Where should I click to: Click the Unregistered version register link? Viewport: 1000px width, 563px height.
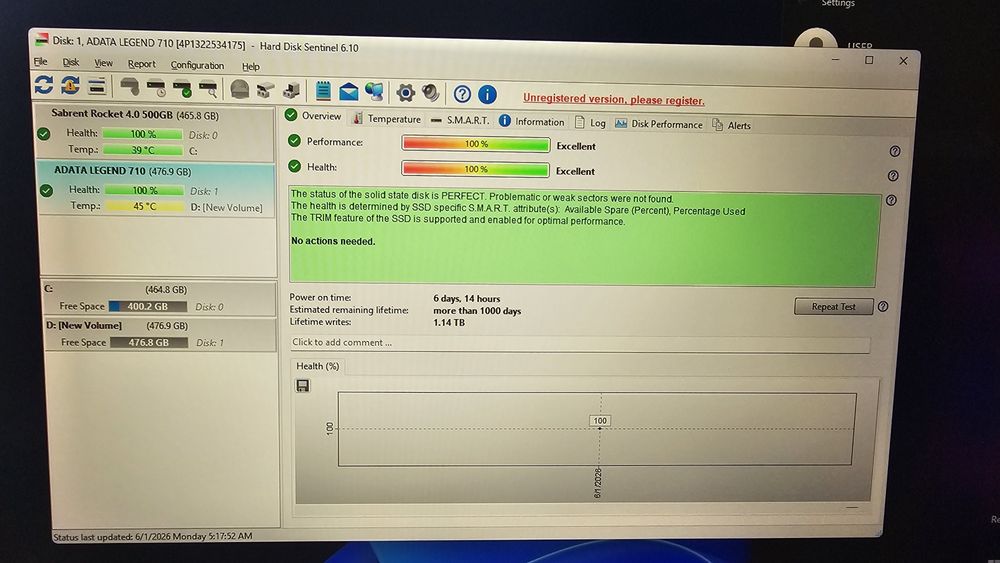(614, 99)
